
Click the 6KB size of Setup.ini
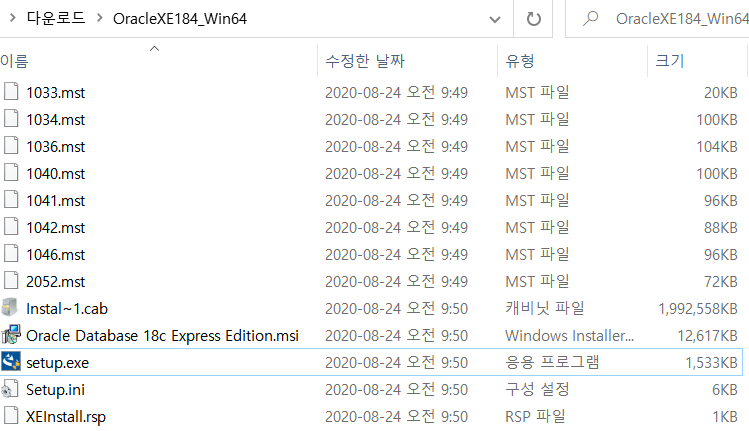[725, 389]
